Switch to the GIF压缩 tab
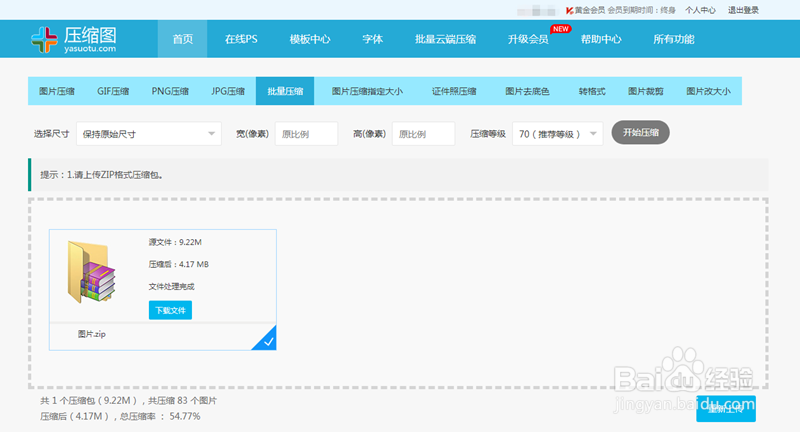800x432 pixels. coord(113,91)
